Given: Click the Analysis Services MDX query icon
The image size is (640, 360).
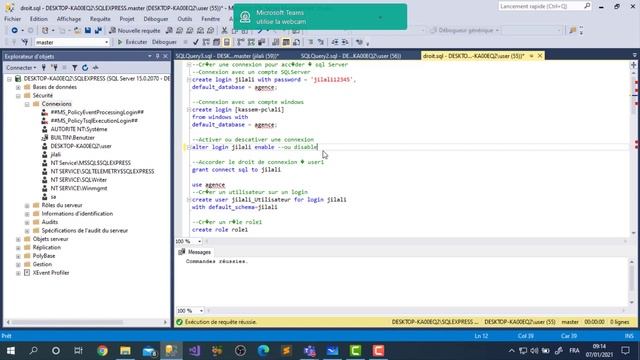Looking at the screenshot, I should click(x=180, y=30).
